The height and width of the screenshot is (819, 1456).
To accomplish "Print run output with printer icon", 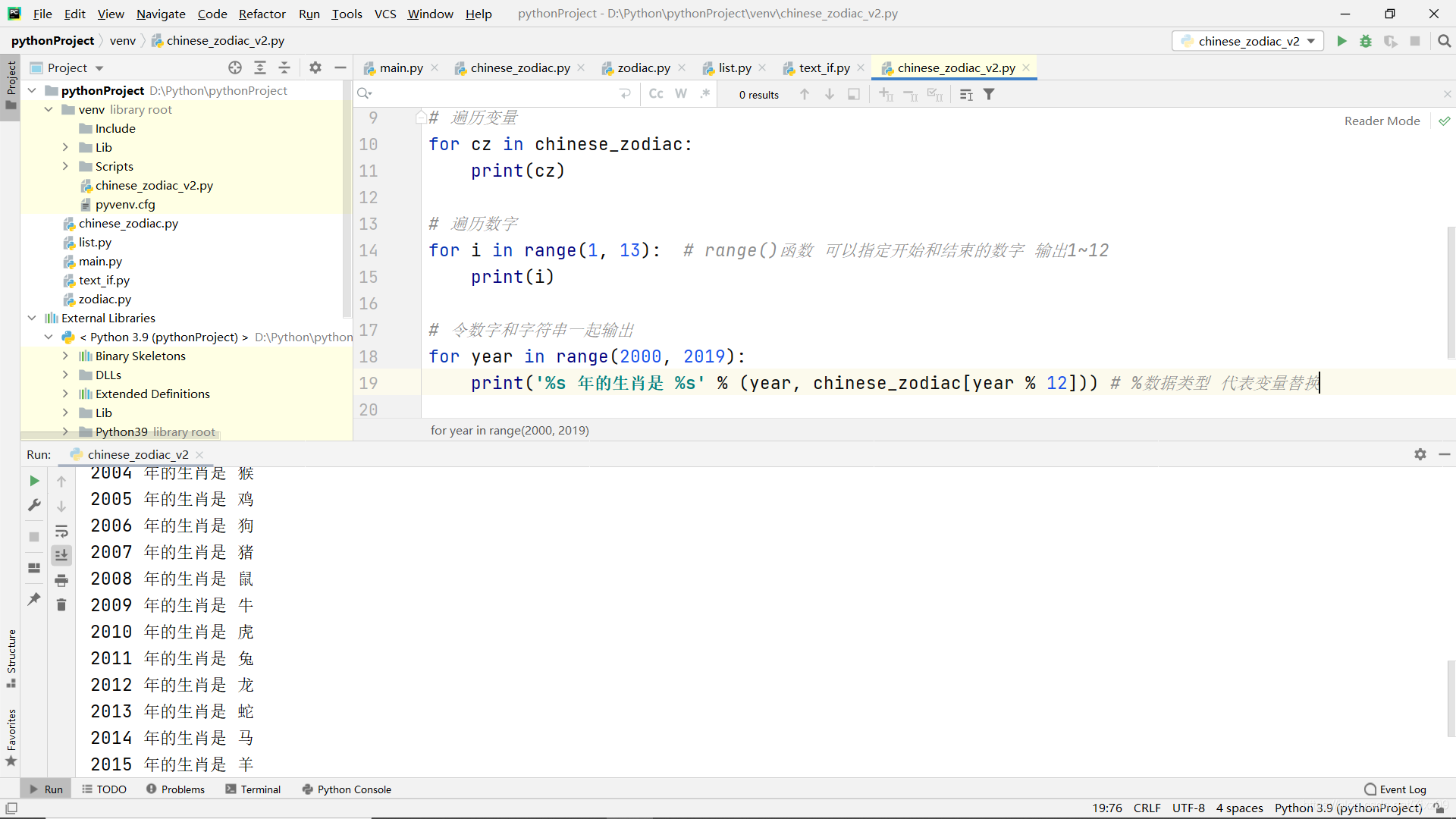I will 61,580.
